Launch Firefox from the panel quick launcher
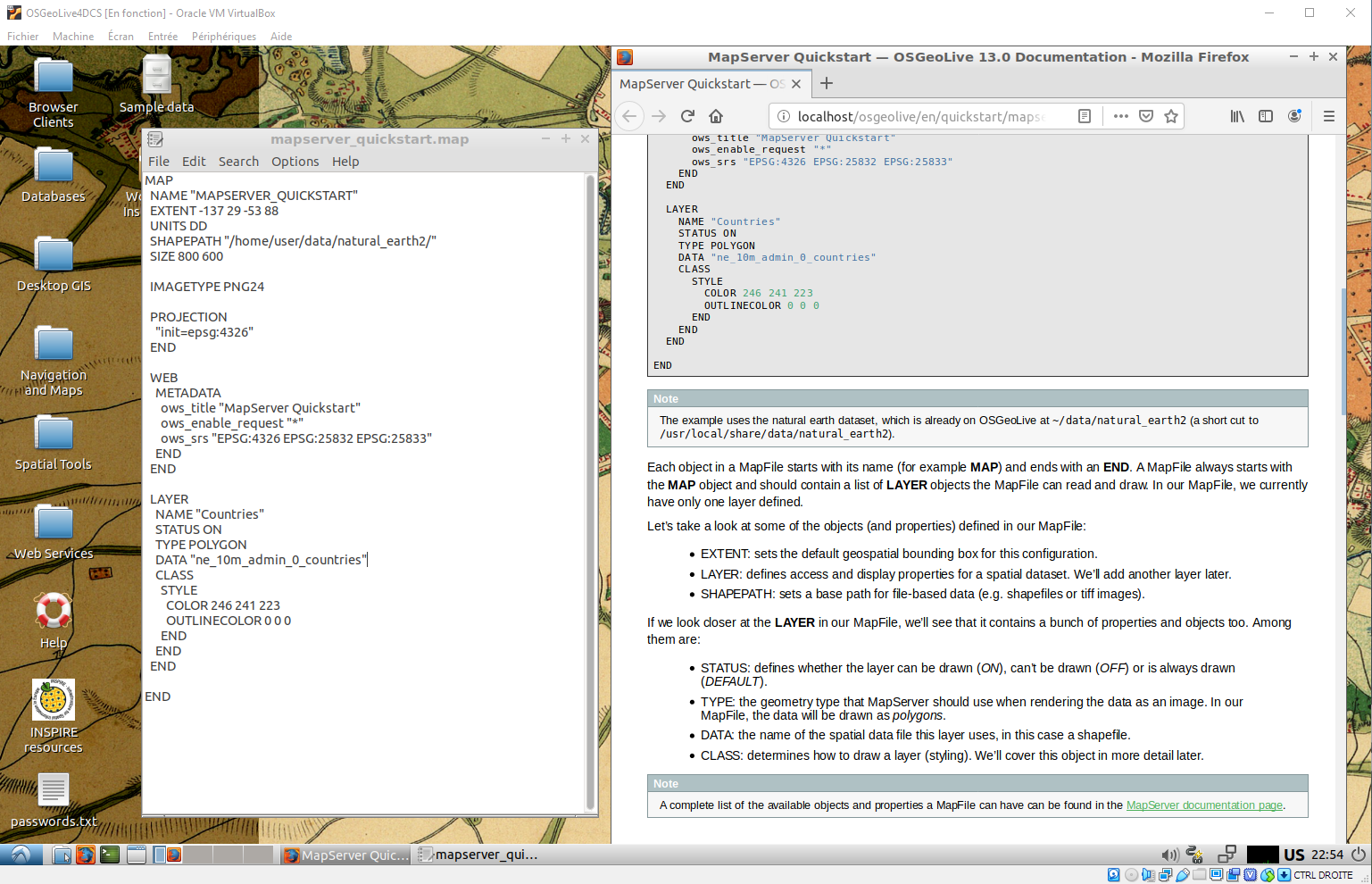Image resolution: width=1372 pixels, height=884 pixels. click(x=86, y=855)
